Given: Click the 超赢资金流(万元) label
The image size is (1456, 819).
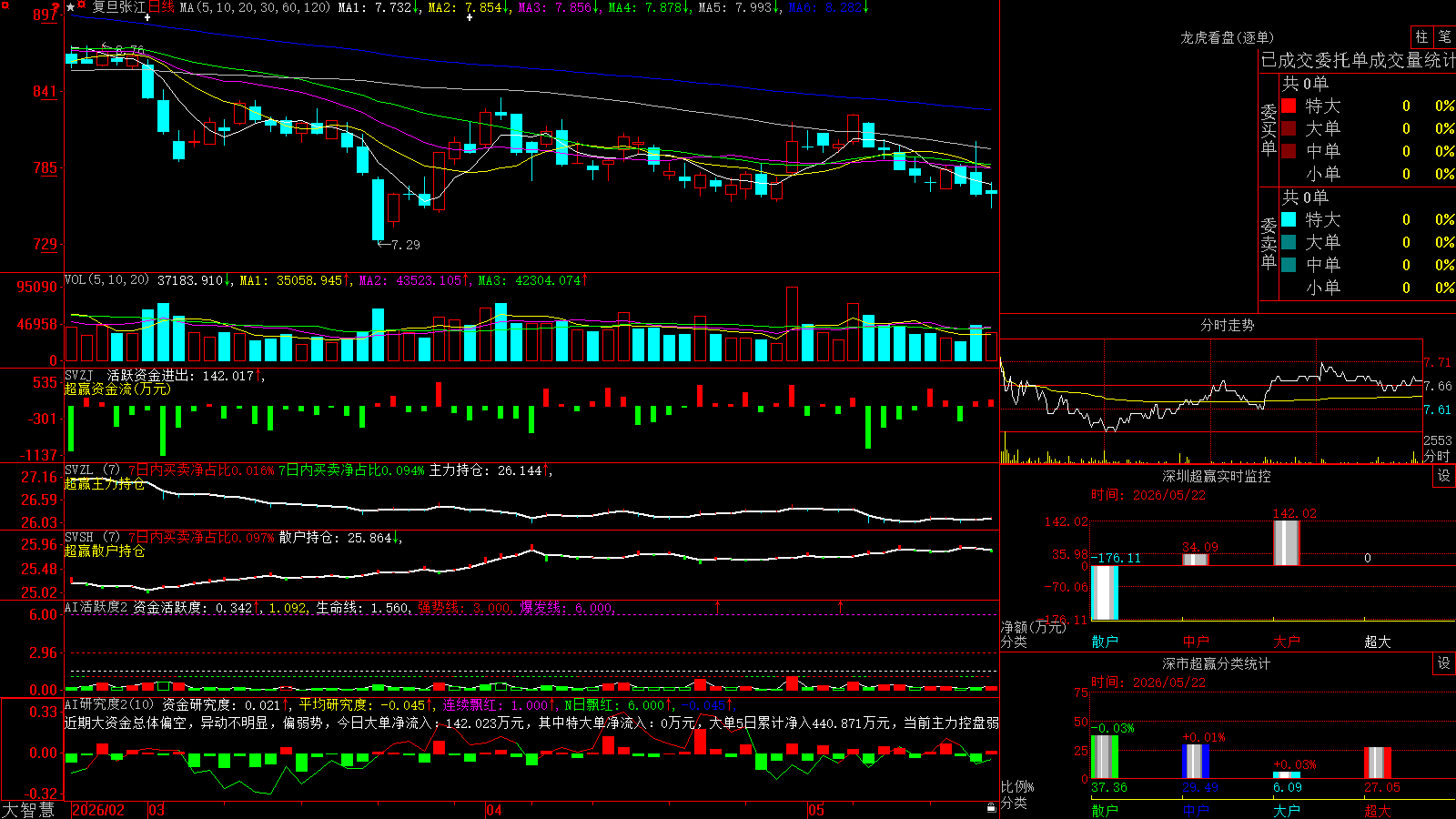Looking at the screenshot, I should coord(117,389).
